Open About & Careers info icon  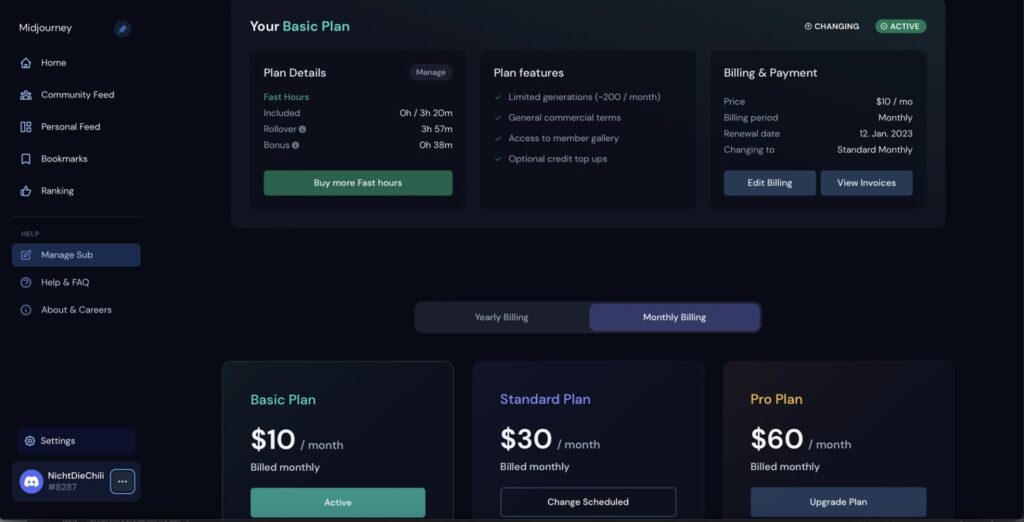tap(26, 310)
